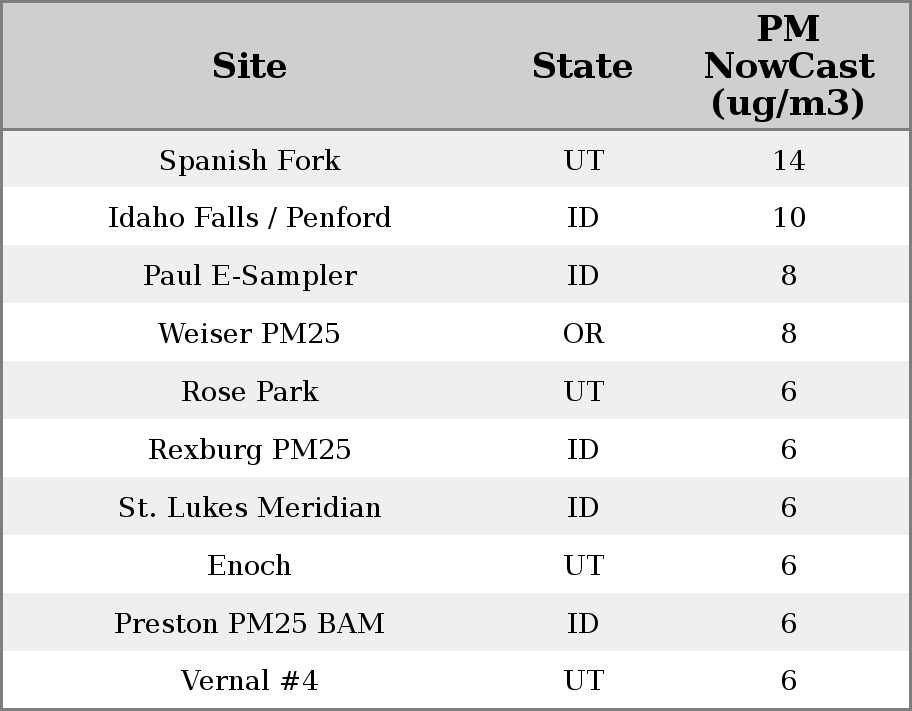Click the NowCast value 14
The width and height of the screenshot is (912, 711).
pos(788,160)
